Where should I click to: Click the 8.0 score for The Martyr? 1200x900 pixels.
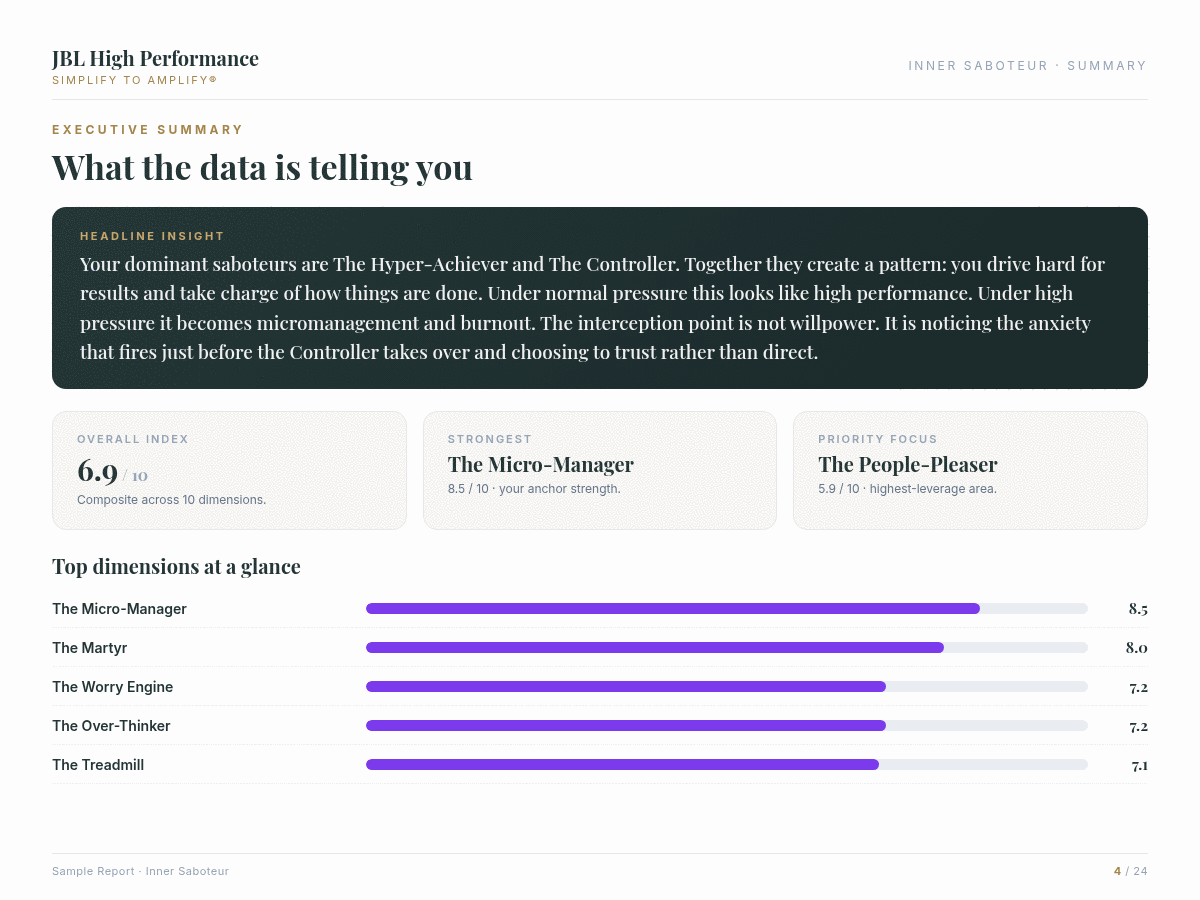click(1136, 648)
